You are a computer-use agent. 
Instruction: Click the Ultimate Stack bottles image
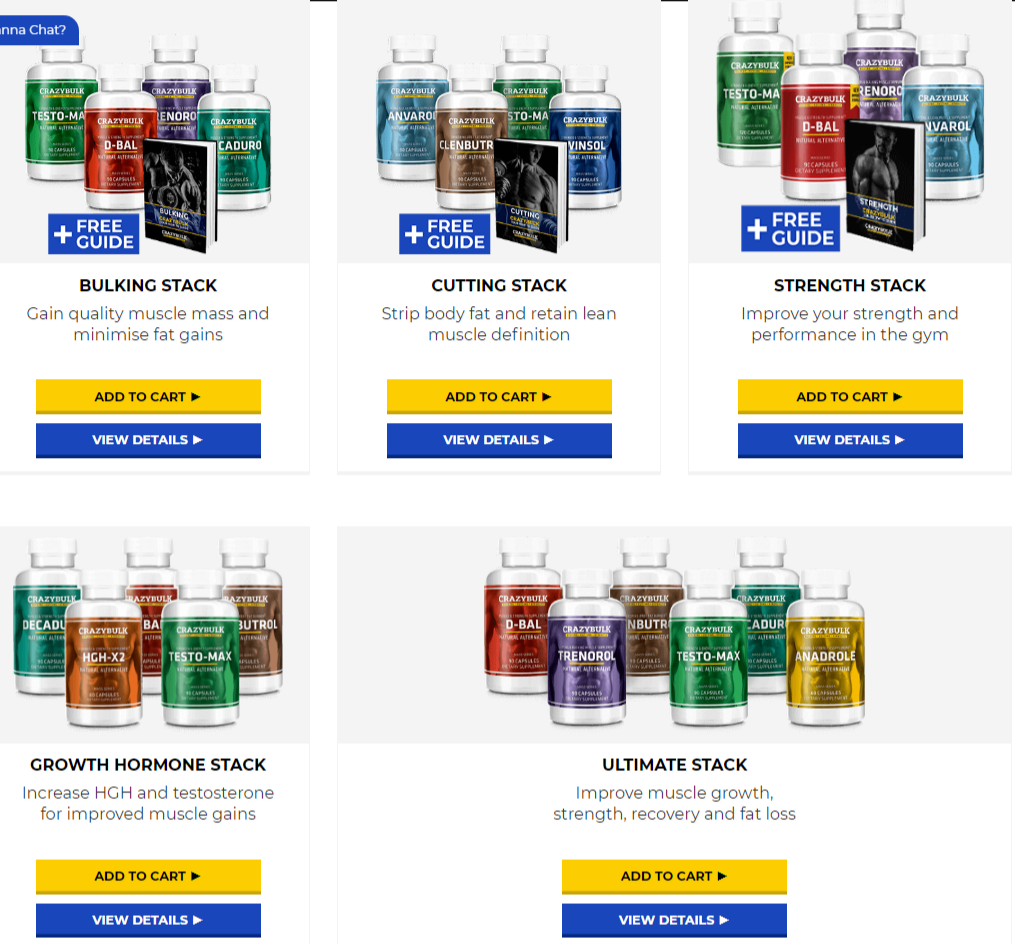tap(674, 631)
